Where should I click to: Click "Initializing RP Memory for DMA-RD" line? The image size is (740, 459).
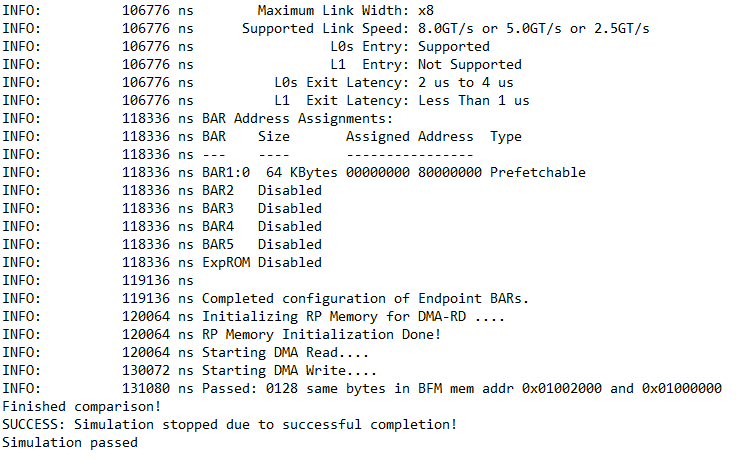tap(354, 316)
